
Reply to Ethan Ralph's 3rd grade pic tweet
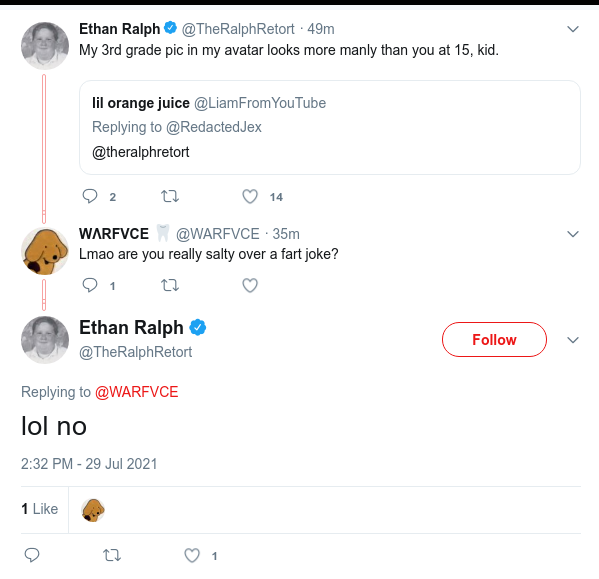point(90,196)
